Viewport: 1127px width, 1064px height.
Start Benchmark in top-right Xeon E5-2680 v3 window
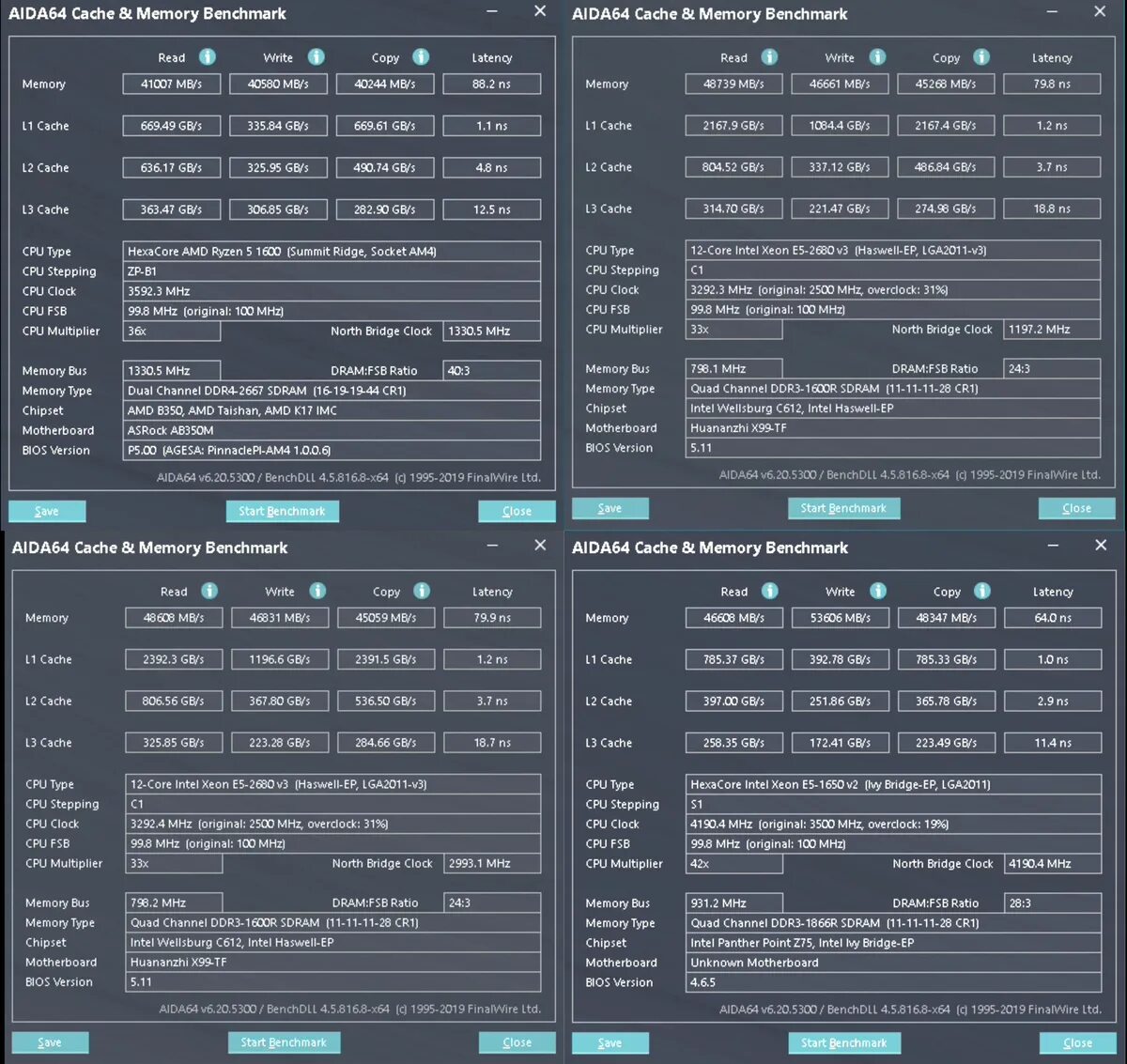[843, 508]
